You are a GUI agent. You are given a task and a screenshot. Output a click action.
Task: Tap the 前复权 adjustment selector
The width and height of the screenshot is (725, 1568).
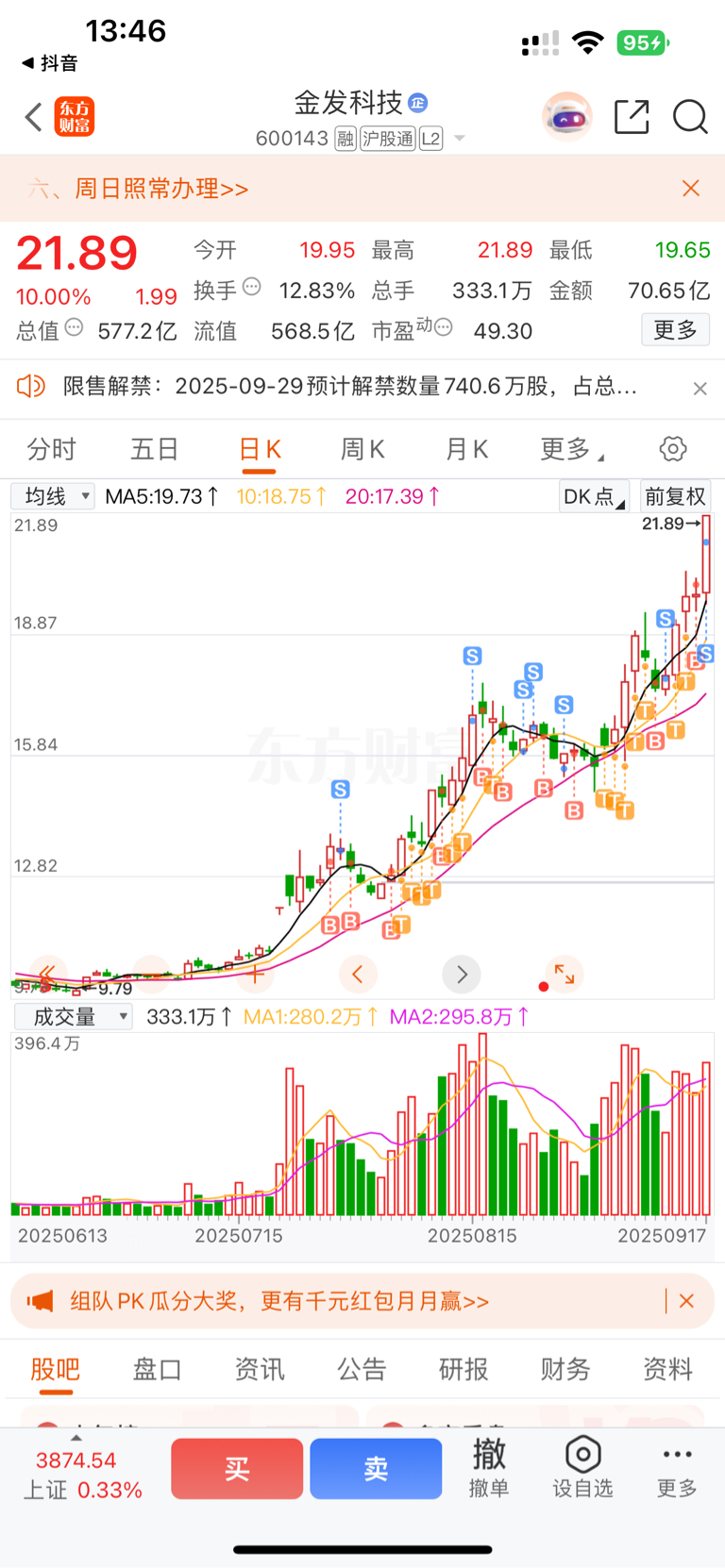click(675, 496)
